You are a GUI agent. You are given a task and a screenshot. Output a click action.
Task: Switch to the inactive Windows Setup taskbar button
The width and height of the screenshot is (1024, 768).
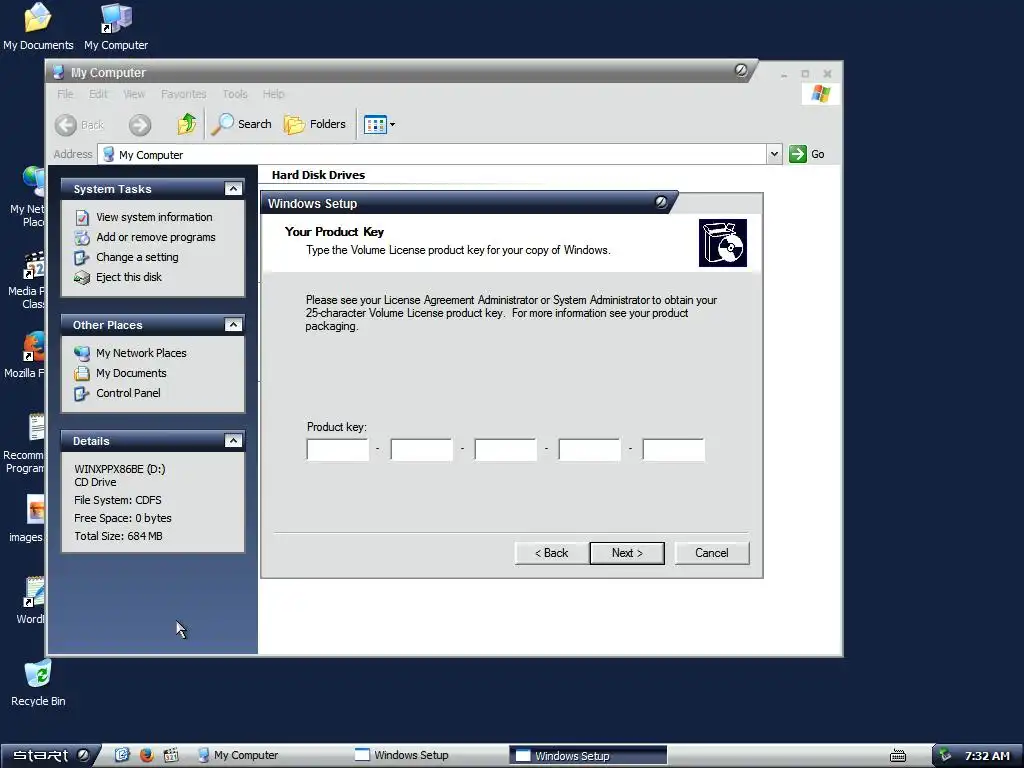[428, 755]
